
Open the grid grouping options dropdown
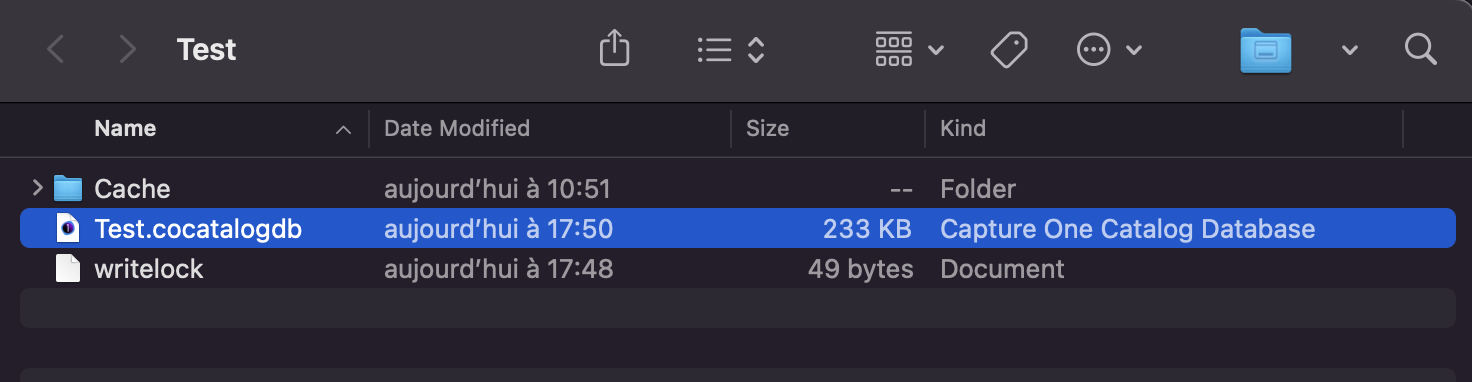909,49
